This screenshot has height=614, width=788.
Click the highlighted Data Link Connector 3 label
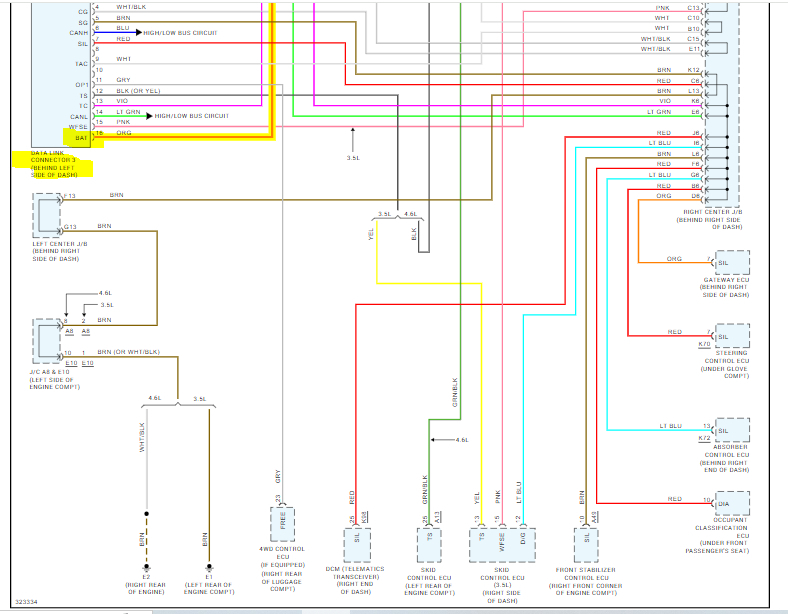pos(53,164)
